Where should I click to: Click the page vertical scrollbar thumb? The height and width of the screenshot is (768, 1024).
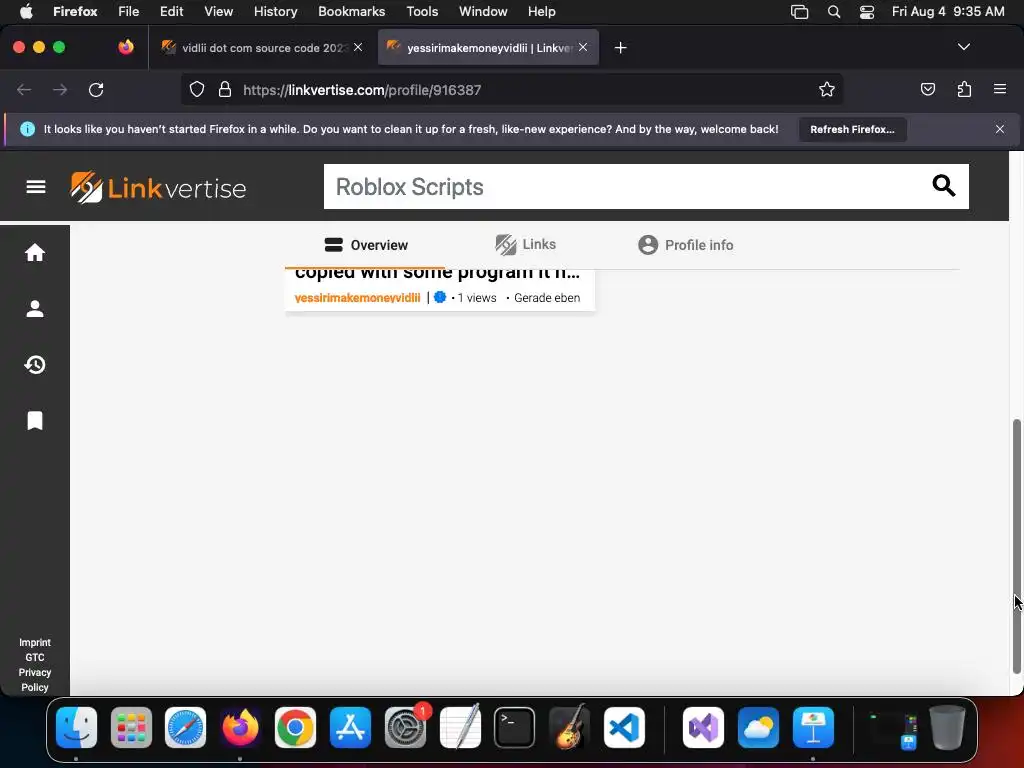click(1016, 546)
